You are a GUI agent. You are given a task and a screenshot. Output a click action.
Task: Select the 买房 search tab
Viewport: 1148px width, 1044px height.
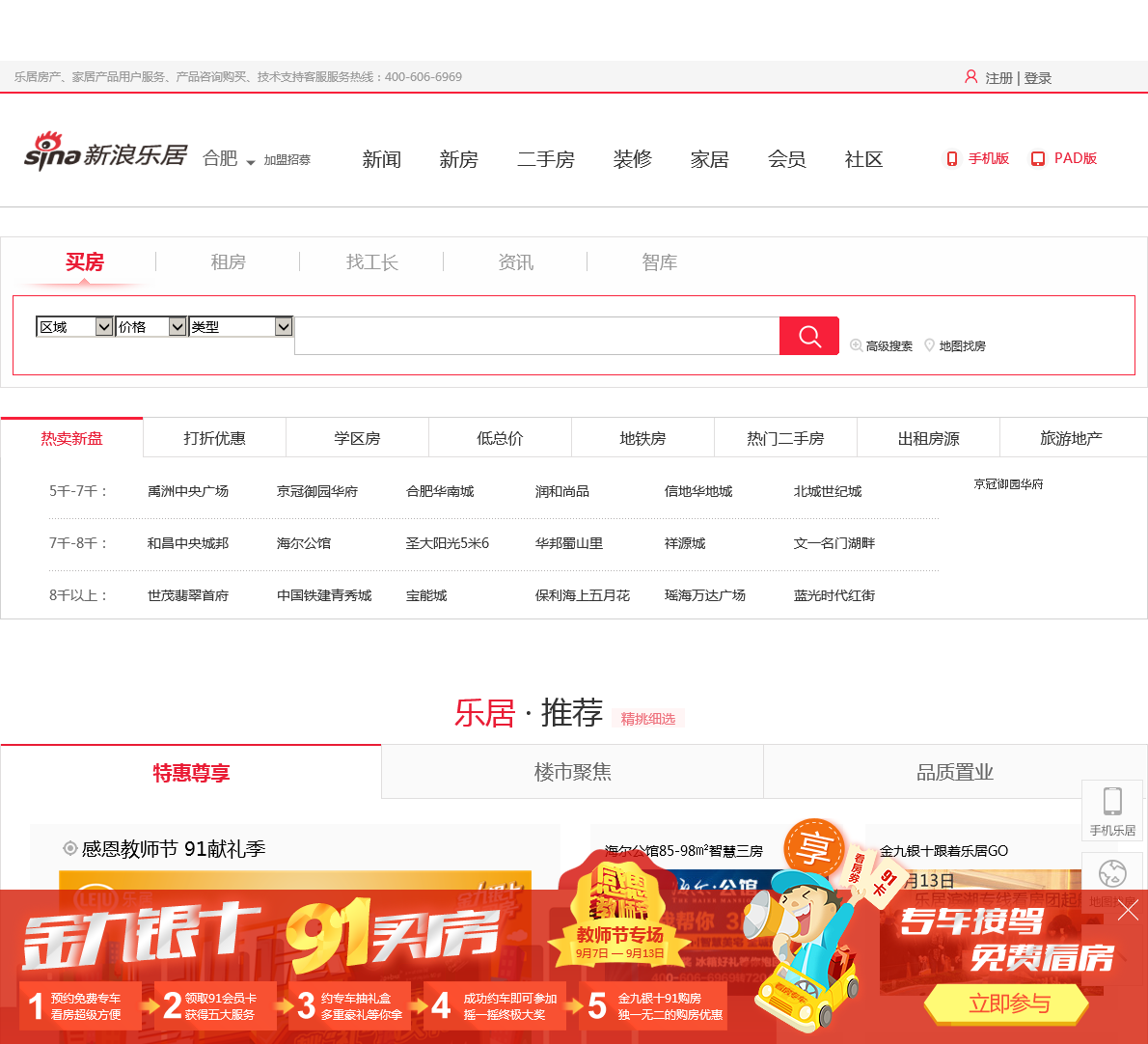tap(85, 262)
